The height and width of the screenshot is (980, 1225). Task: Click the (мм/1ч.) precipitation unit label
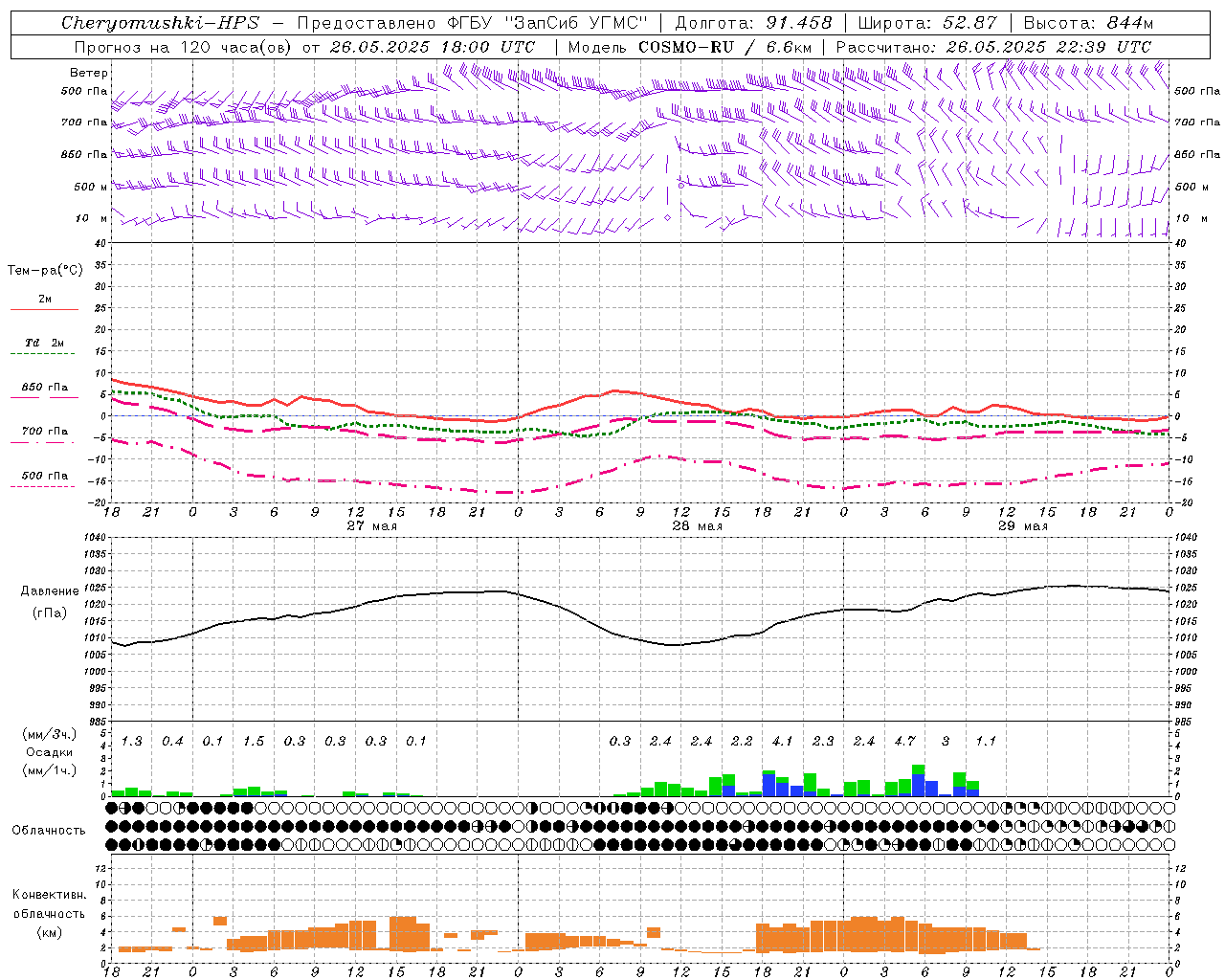(49, 770)
